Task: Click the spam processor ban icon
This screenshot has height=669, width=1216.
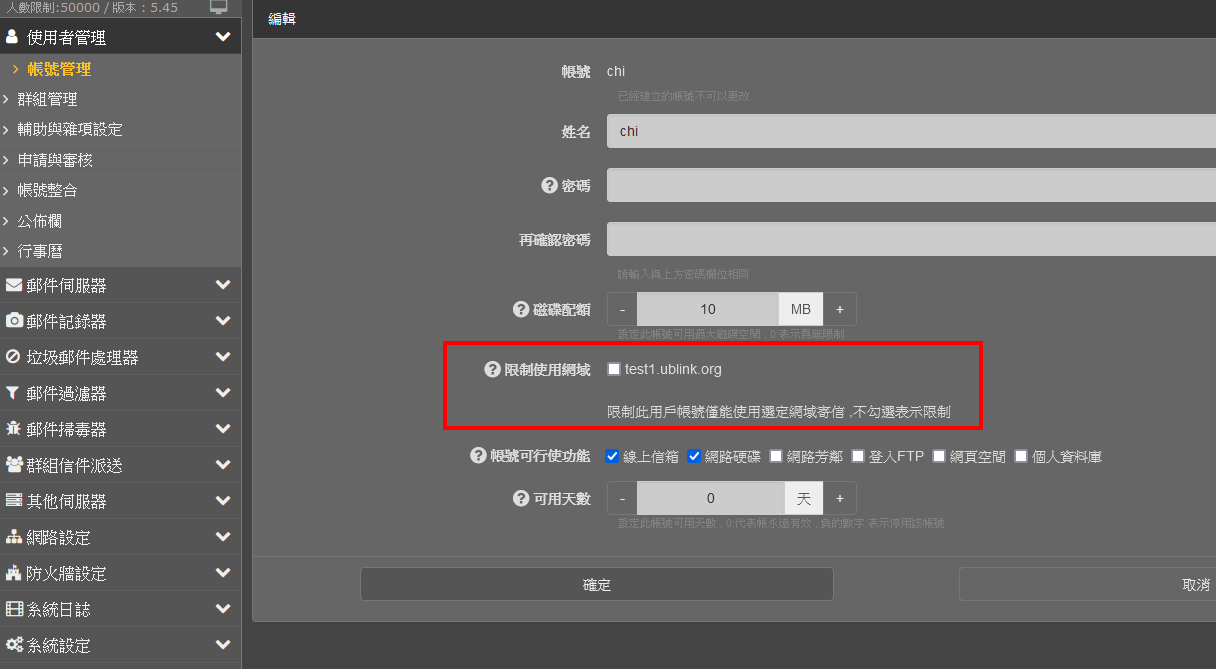Action: [x=14, y=357]
